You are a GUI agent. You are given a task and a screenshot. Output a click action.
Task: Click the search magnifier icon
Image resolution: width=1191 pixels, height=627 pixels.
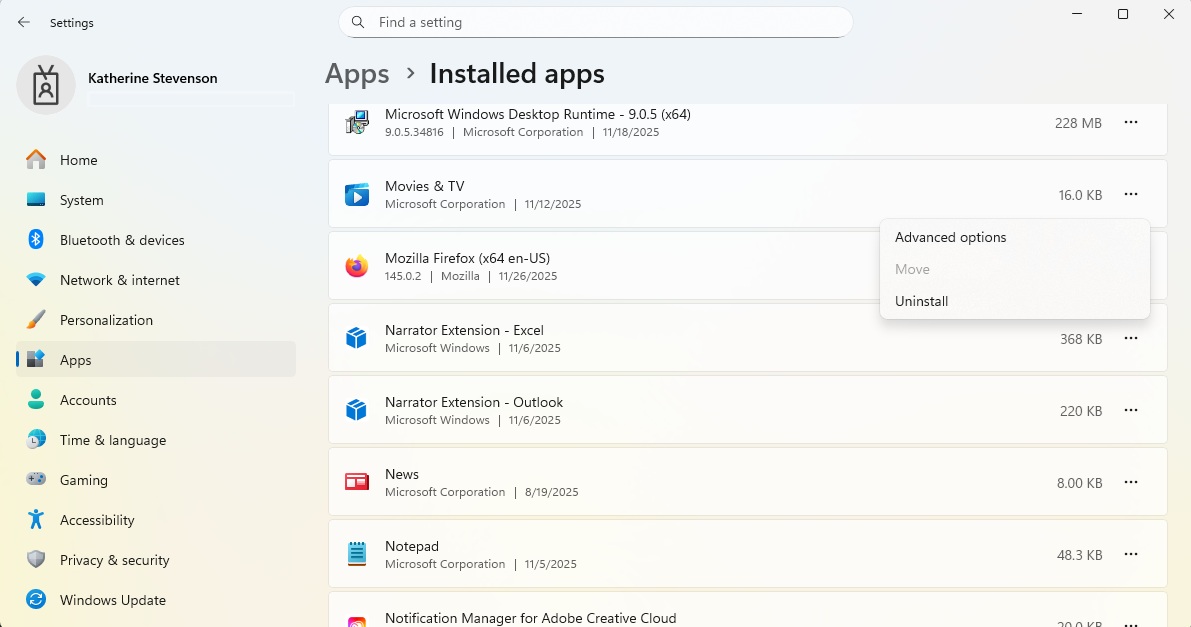click(x=357, y=21)
